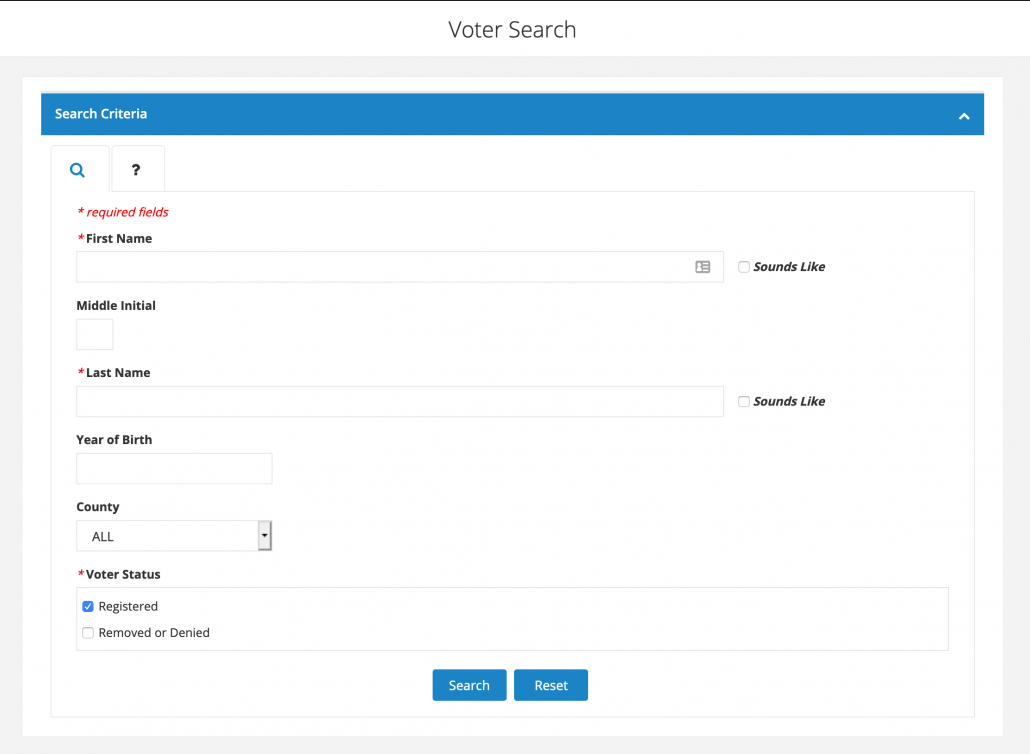The height and width of the screenshot is (754, 1030).
Task: Click the contact card icon in First Name
Action: click(703, 267)
